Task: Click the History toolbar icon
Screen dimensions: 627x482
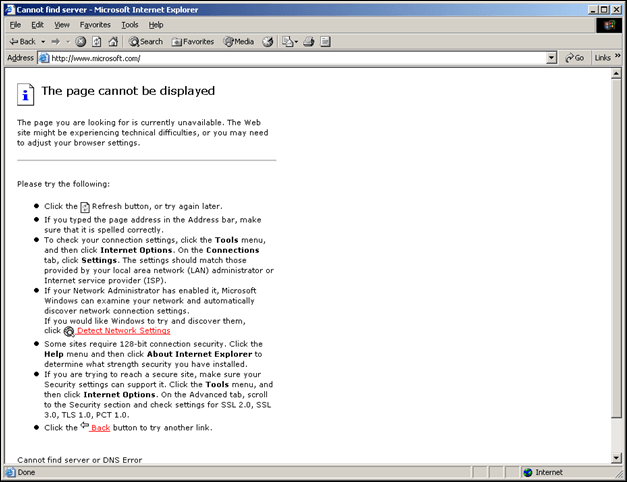Action: (x=268, y=42)
